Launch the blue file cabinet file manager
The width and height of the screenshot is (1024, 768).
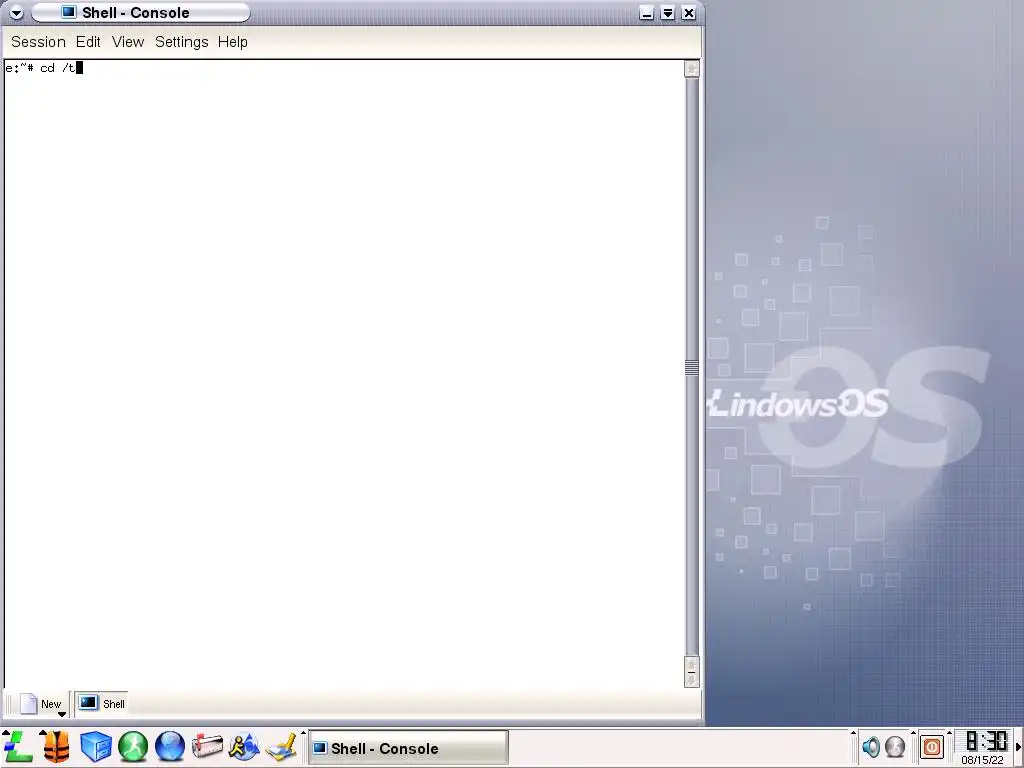pyautogui.click(x=96, y=746)
